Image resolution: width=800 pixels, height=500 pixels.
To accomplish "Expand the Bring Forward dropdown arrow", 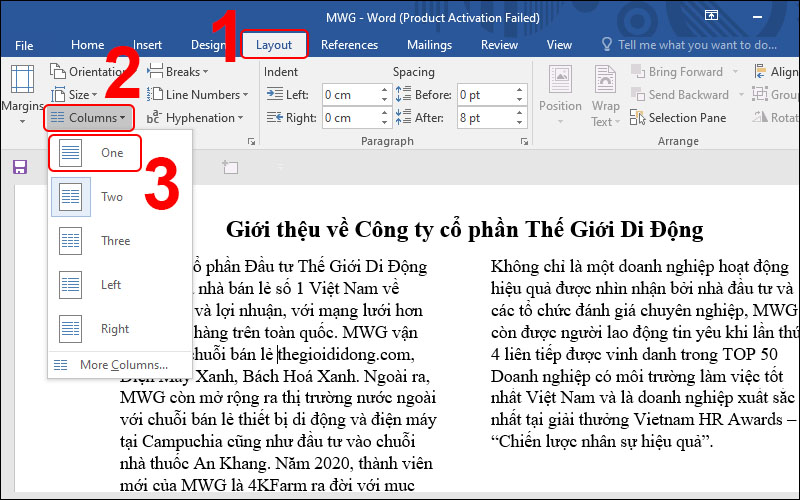I will click(735, 71).
